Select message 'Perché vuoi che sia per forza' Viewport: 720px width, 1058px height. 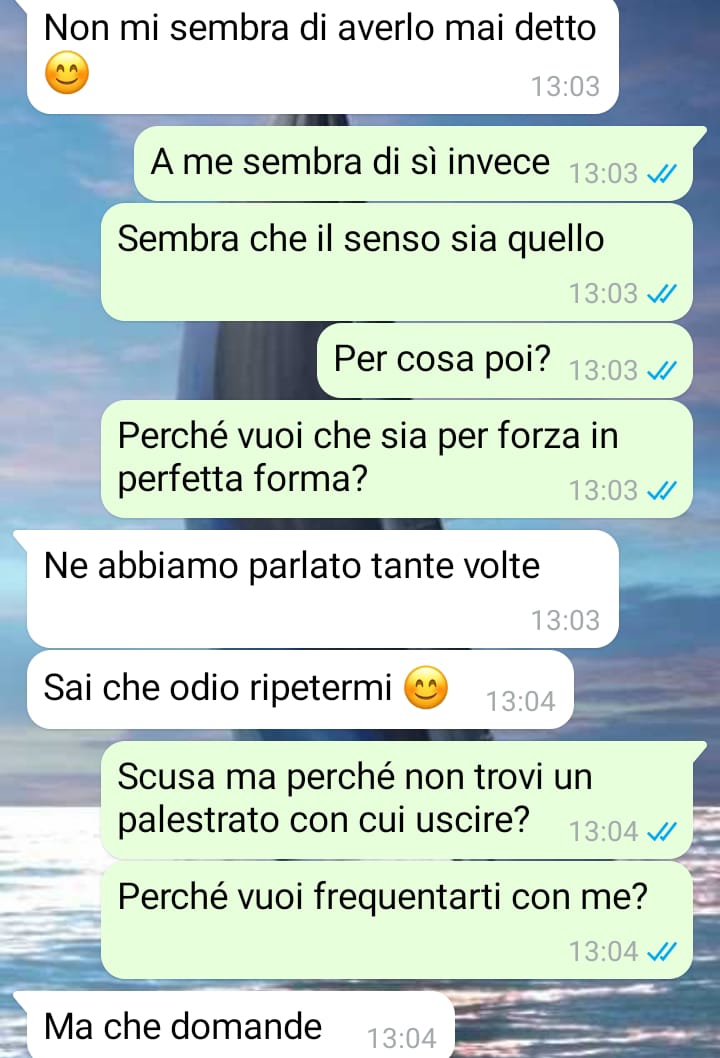[x=397, y=459]
